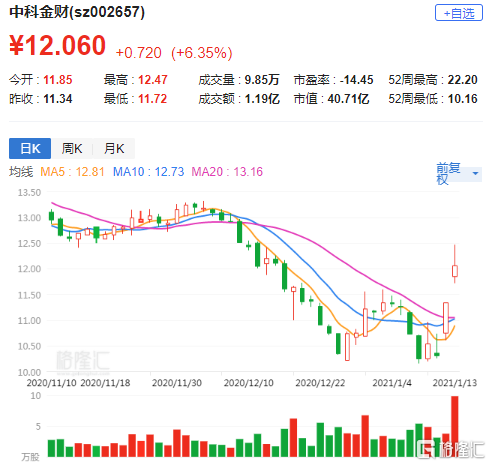This screenshot has width=491, height=466.
Task: Click the 13.50 price axis label
Action: tap(29, 193)
